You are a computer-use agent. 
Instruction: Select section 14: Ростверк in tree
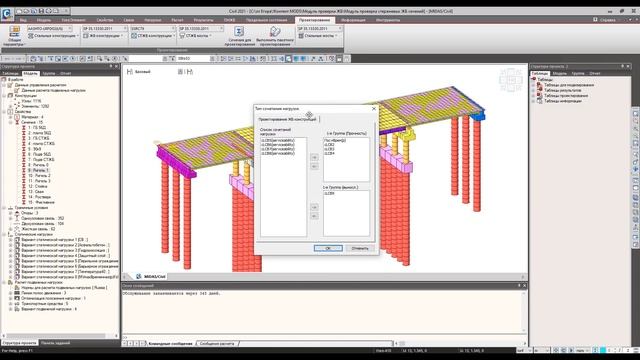tap(40, 197)
